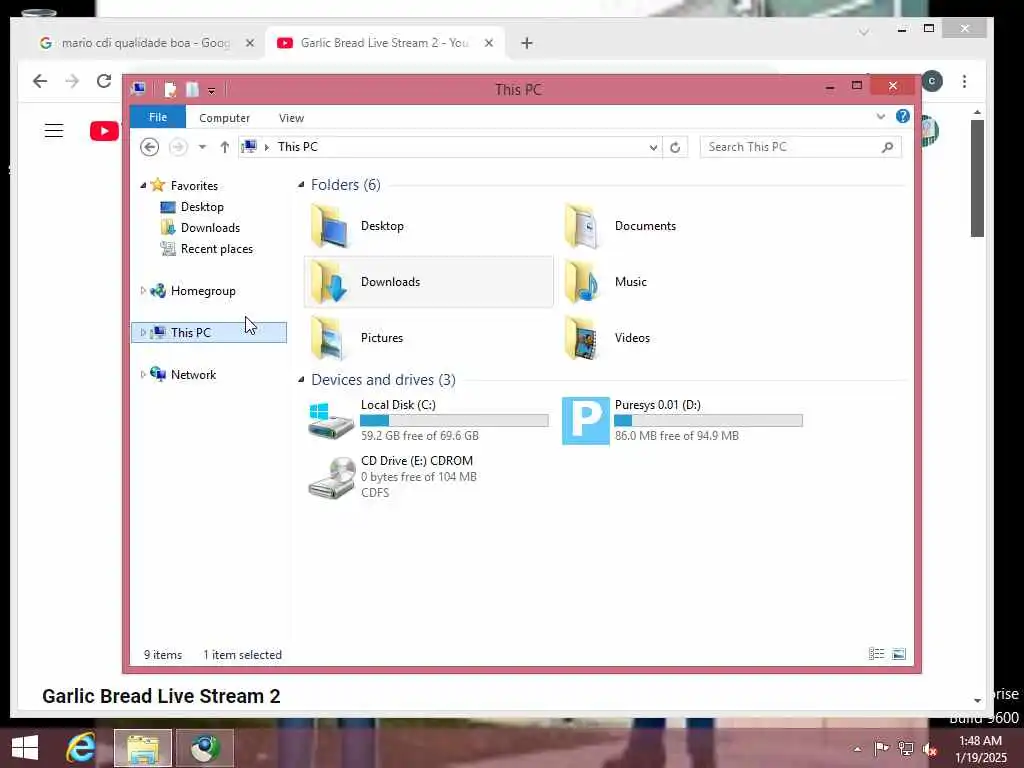Select the Downloads folder in Folders section
The image size is (1024, 768).
428,281
